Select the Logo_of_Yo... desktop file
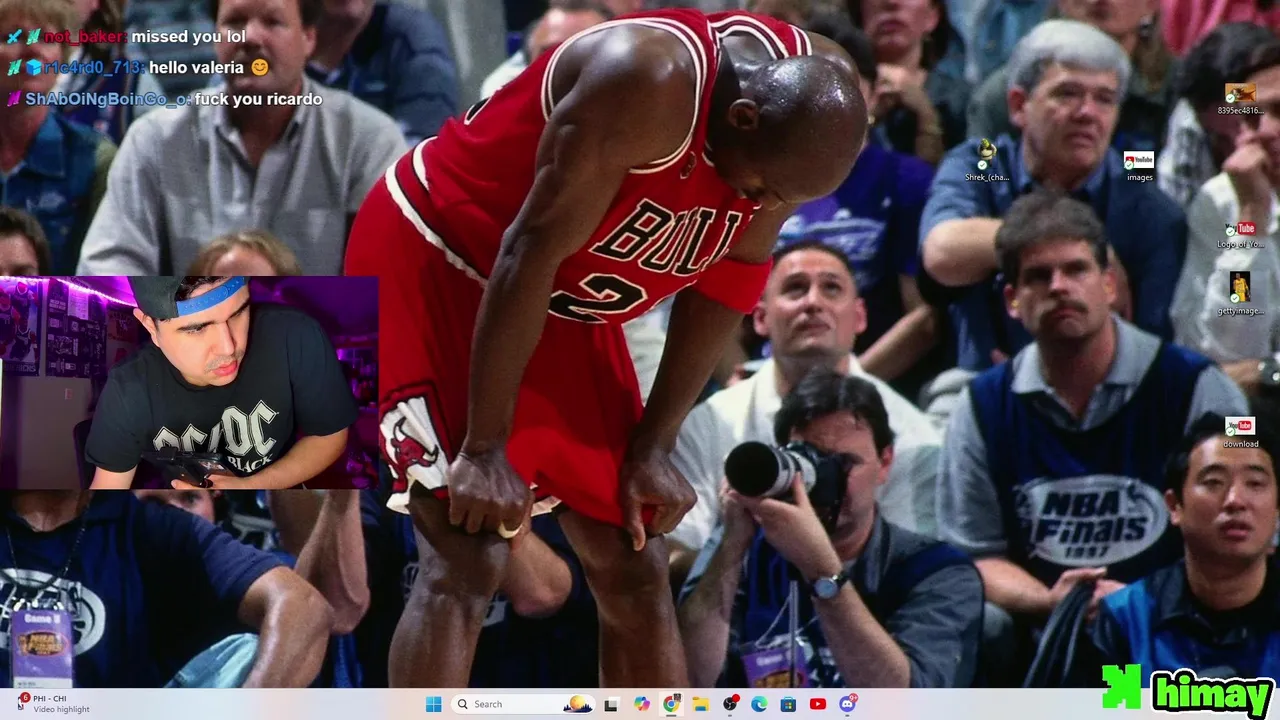The image size is (1280, 720). coord(1240,235)
